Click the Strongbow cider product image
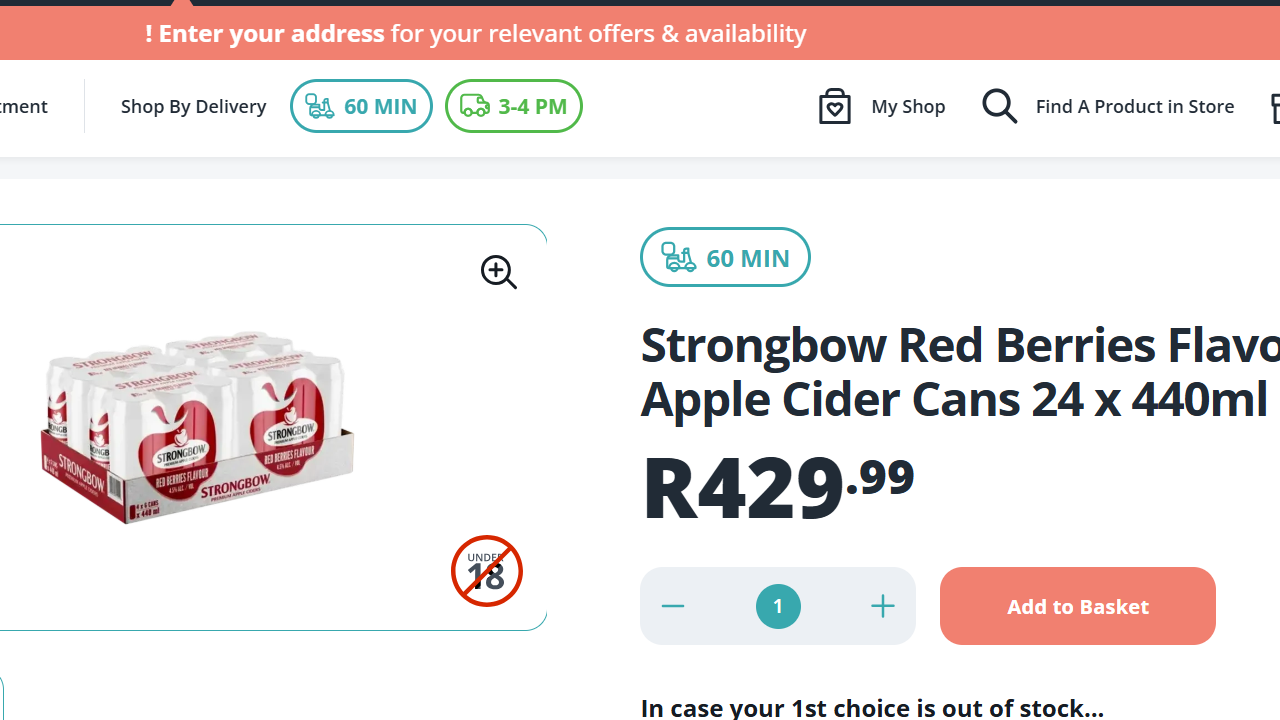Image resolution: width=1280 pixels, height=720 pixels. (x=198, y=428)
